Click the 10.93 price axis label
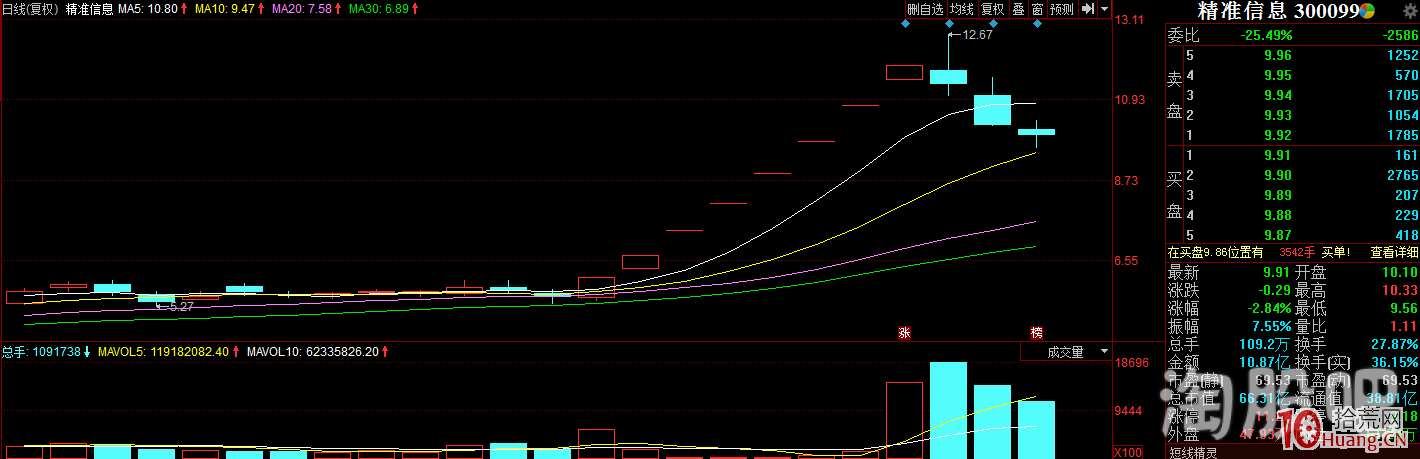This screenshot has width=1420, height=459. [x=1132, y=100]
